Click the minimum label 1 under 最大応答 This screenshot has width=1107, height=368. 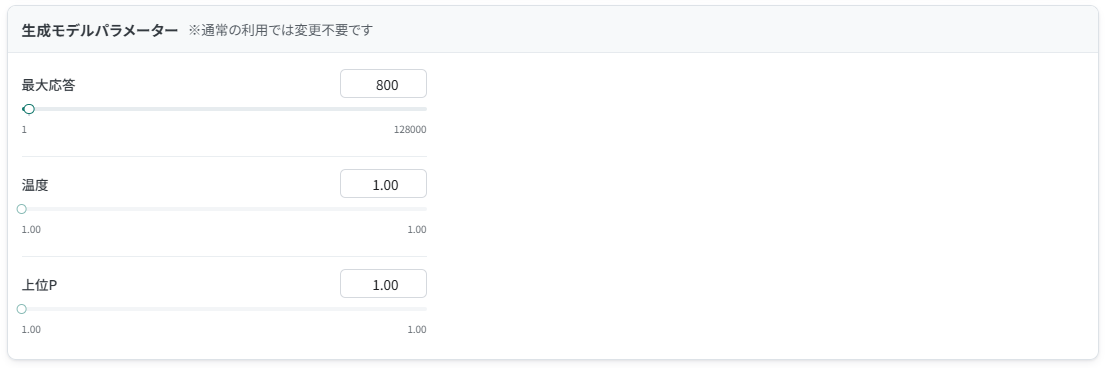24,130
